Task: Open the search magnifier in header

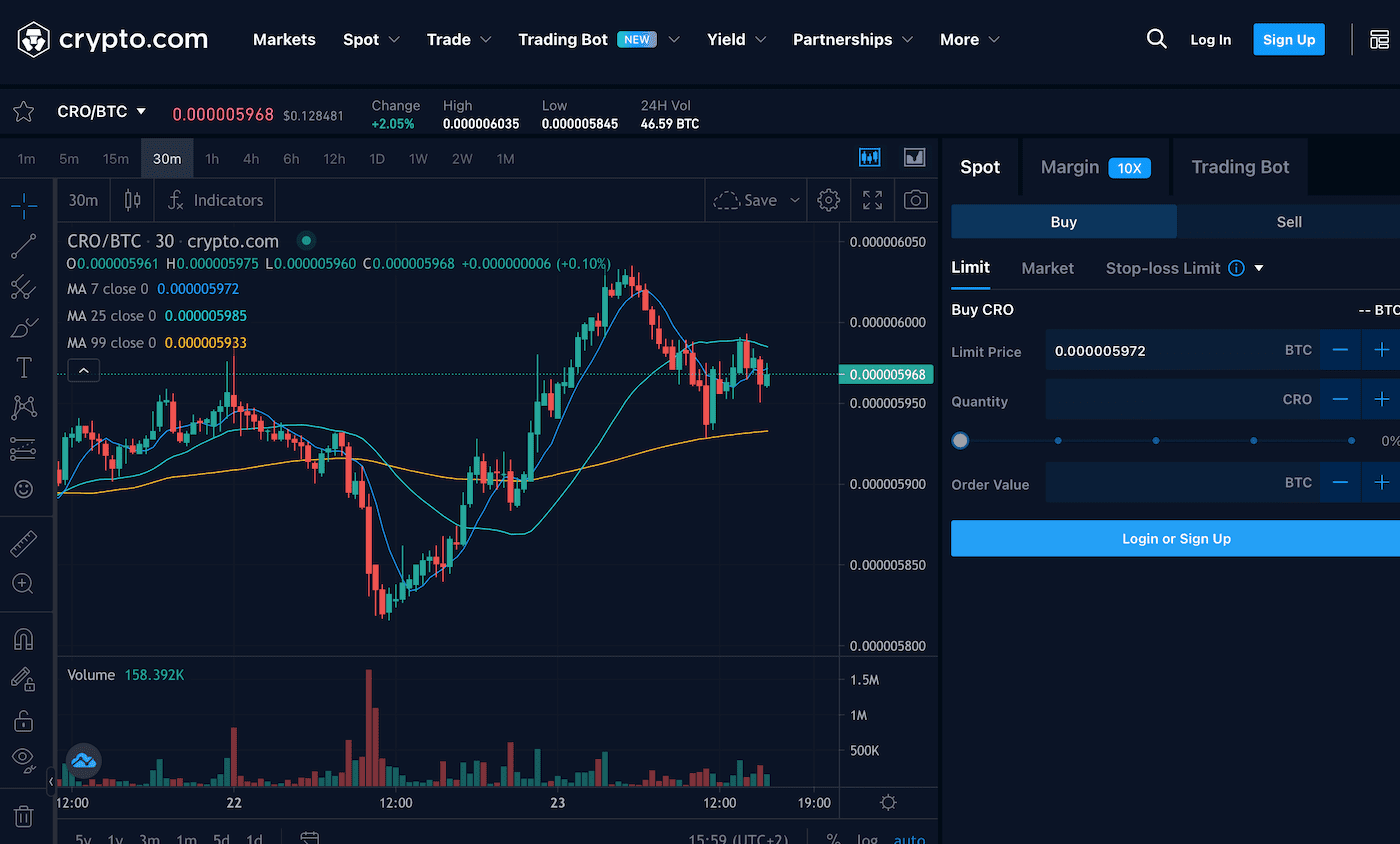Action: tap(1156, 39)
